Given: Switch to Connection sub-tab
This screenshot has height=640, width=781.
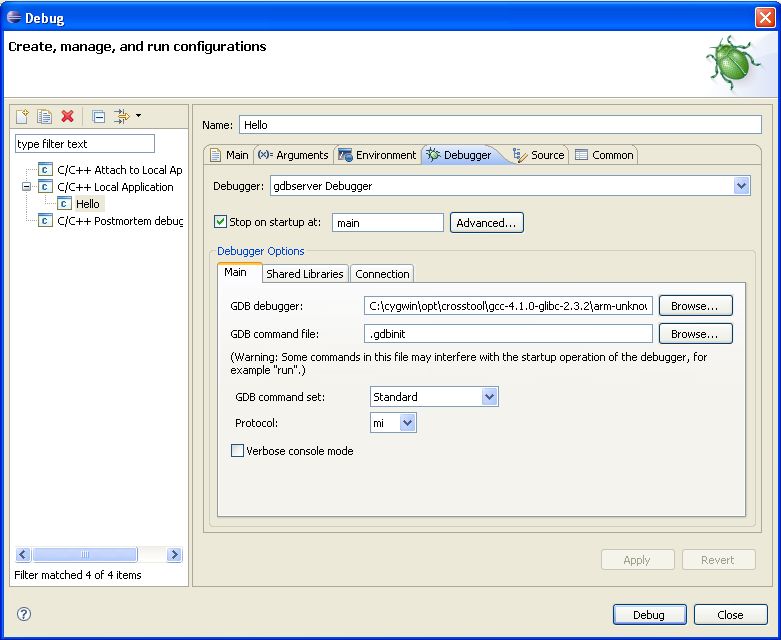Looking at the screenshot, I should point(382,273).
